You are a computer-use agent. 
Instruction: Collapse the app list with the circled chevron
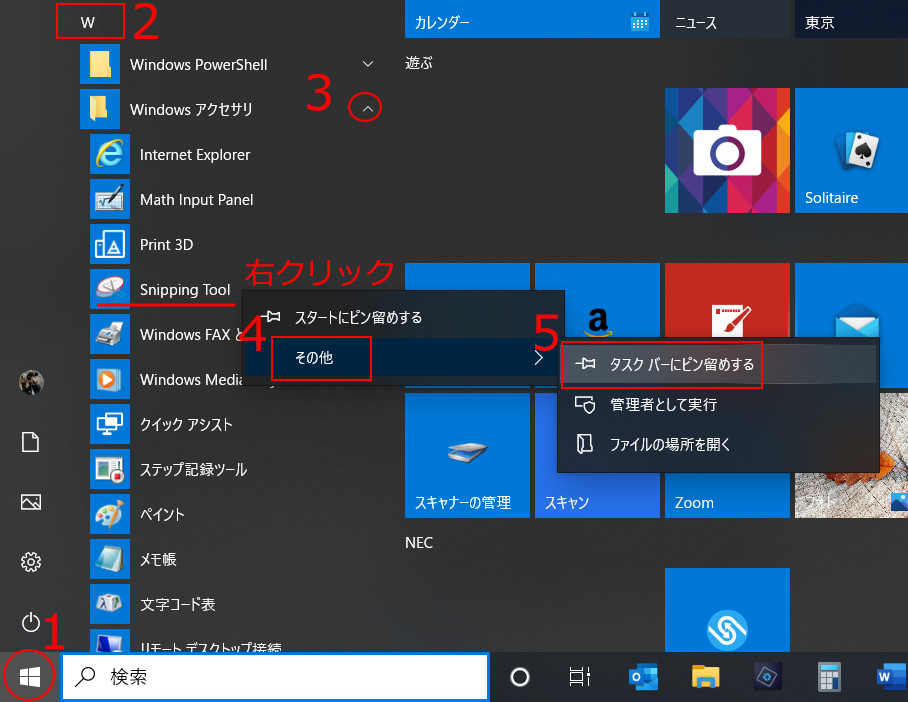tap(365, 107)
